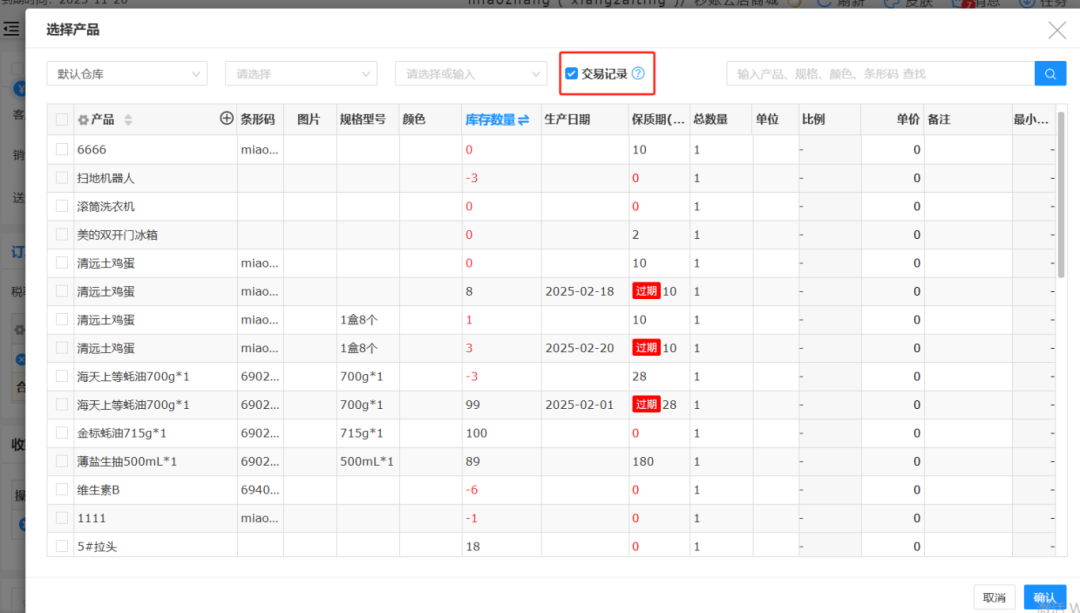Screen dimensions: 1080x613
Task: Click the 500mL*1 specification cell
Action: 366,461
